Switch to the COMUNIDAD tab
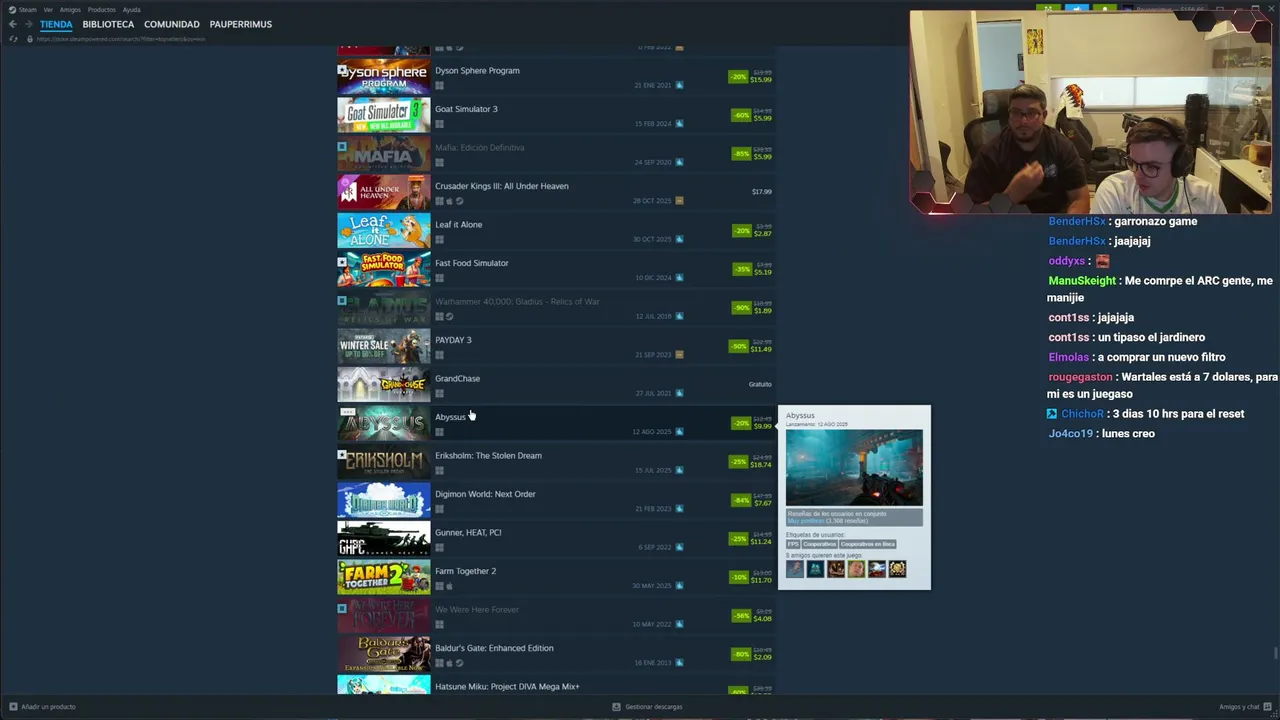Viewport: 1280px width, 720px height. [172, 24]
